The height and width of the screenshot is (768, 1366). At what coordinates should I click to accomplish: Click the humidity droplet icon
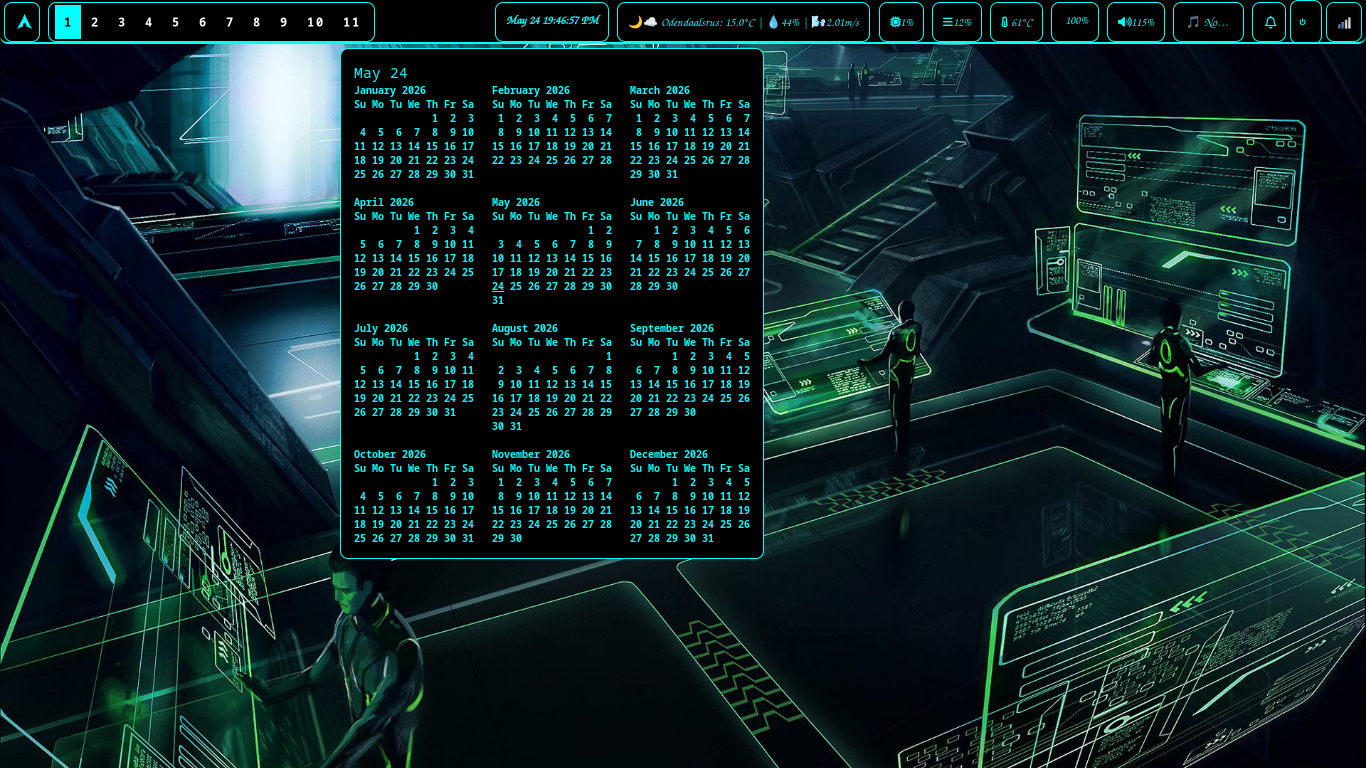coord(773,22)
